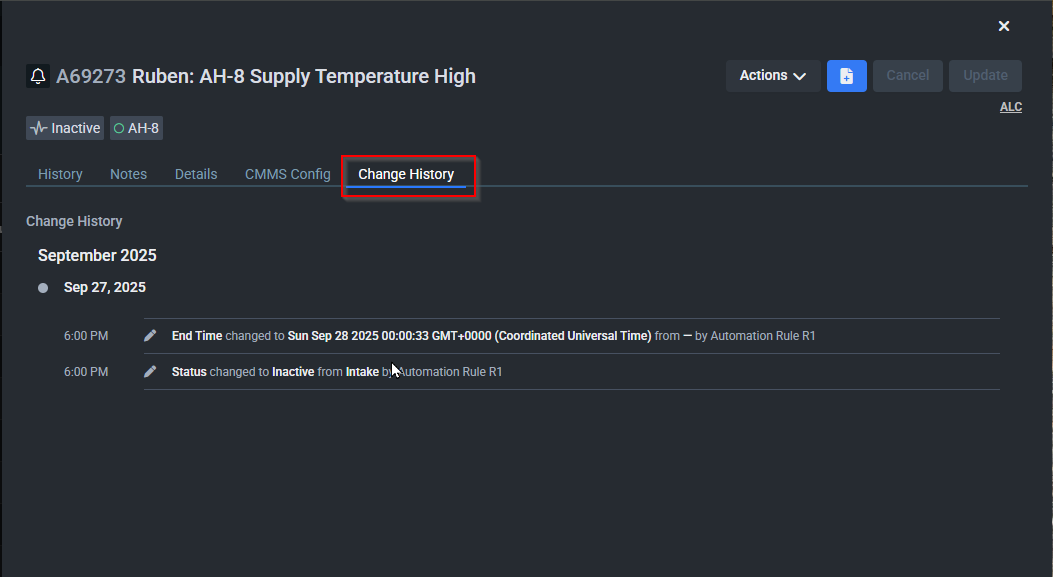1053x577 pixels.
Task: Select the Change History tab
Action: [406, 174]
